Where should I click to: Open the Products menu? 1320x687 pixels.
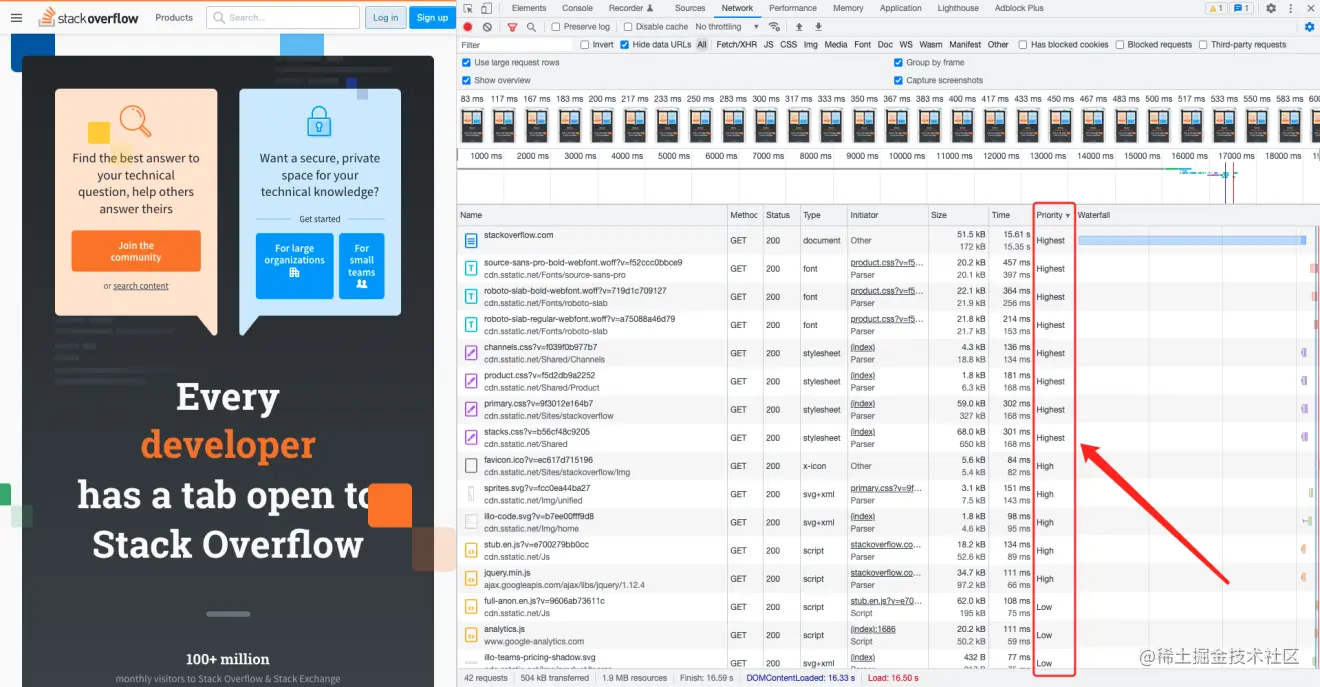click(174, 17)
